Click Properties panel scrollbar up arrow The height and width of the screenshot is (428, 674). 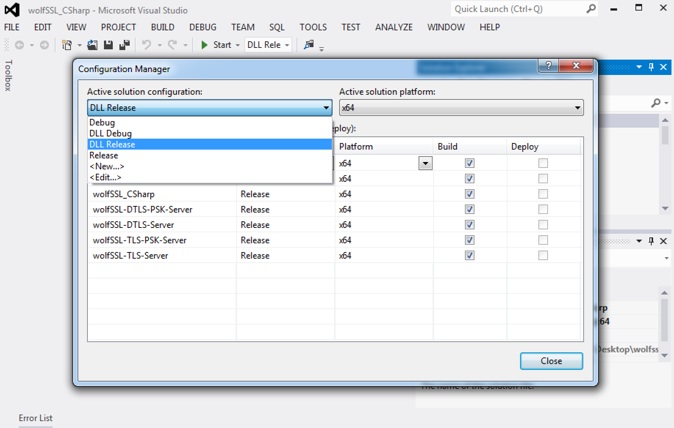pos(665,293)
